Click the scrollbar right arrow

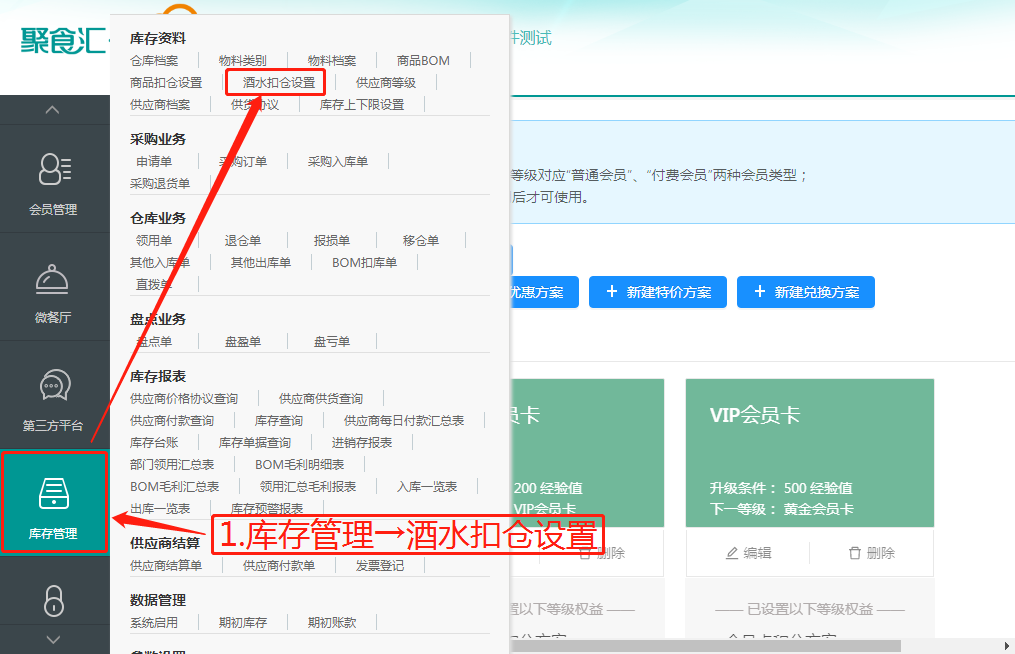(x=1007, y=646)
